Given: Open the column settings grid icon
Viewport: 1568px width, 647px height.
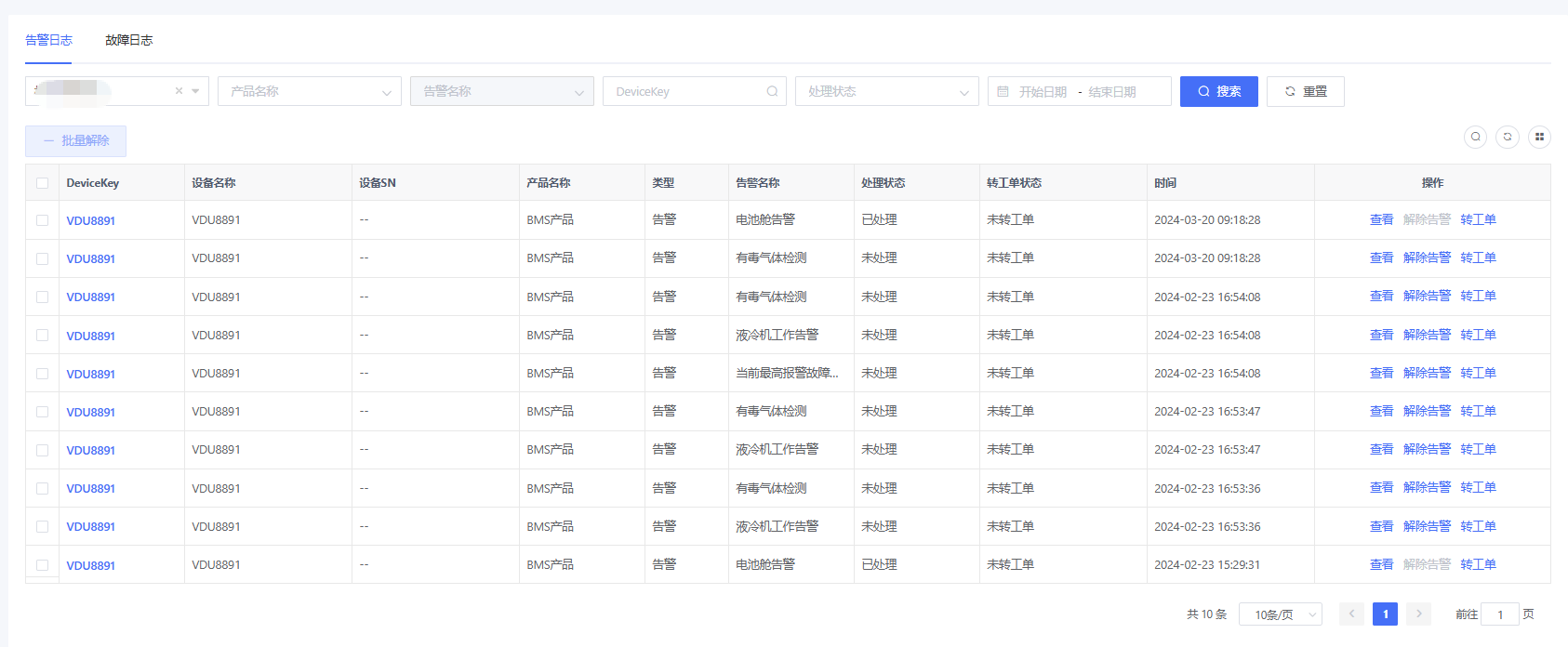Looking at the screenshot, I should [1539, 137].
